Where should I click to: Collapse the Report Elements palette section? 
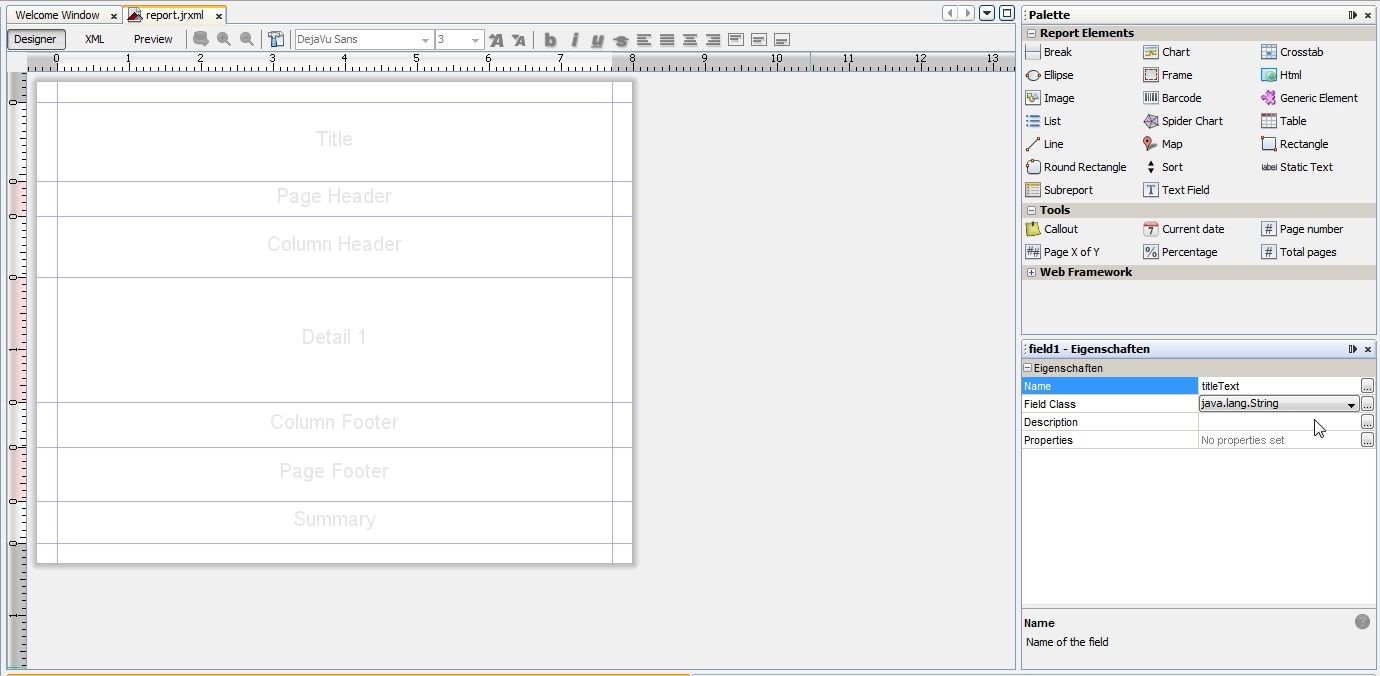click(x=1031, y=33)
